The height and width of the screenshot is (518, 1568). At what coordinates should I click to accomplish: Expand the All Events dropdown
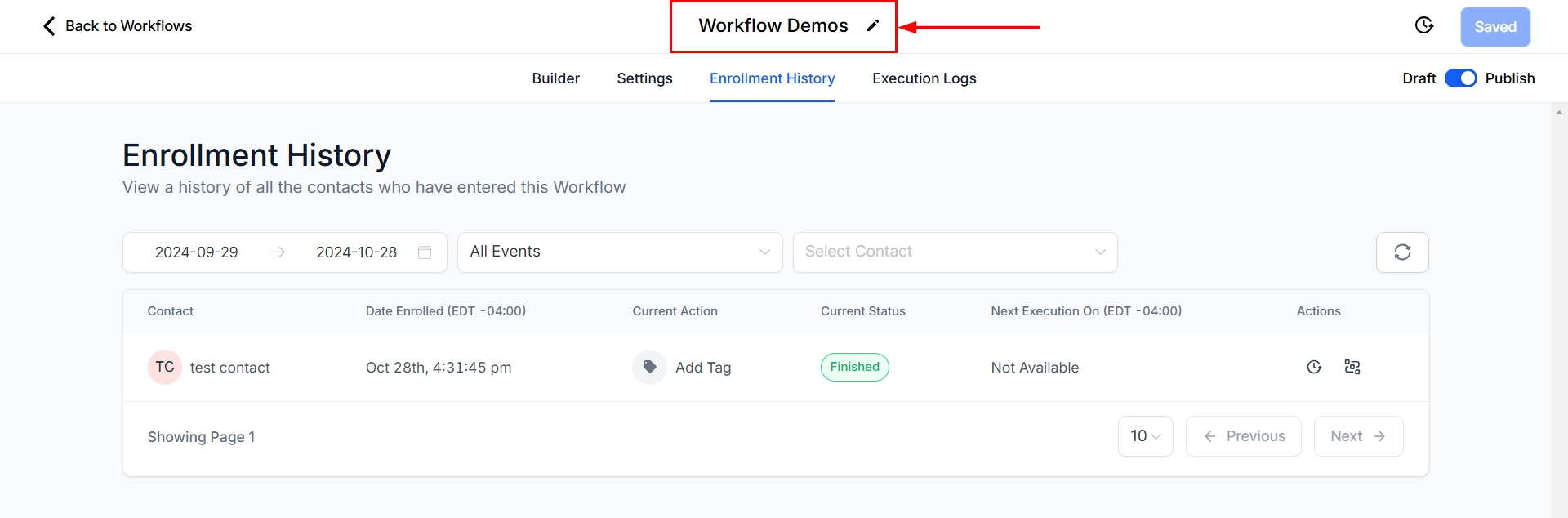619,252
